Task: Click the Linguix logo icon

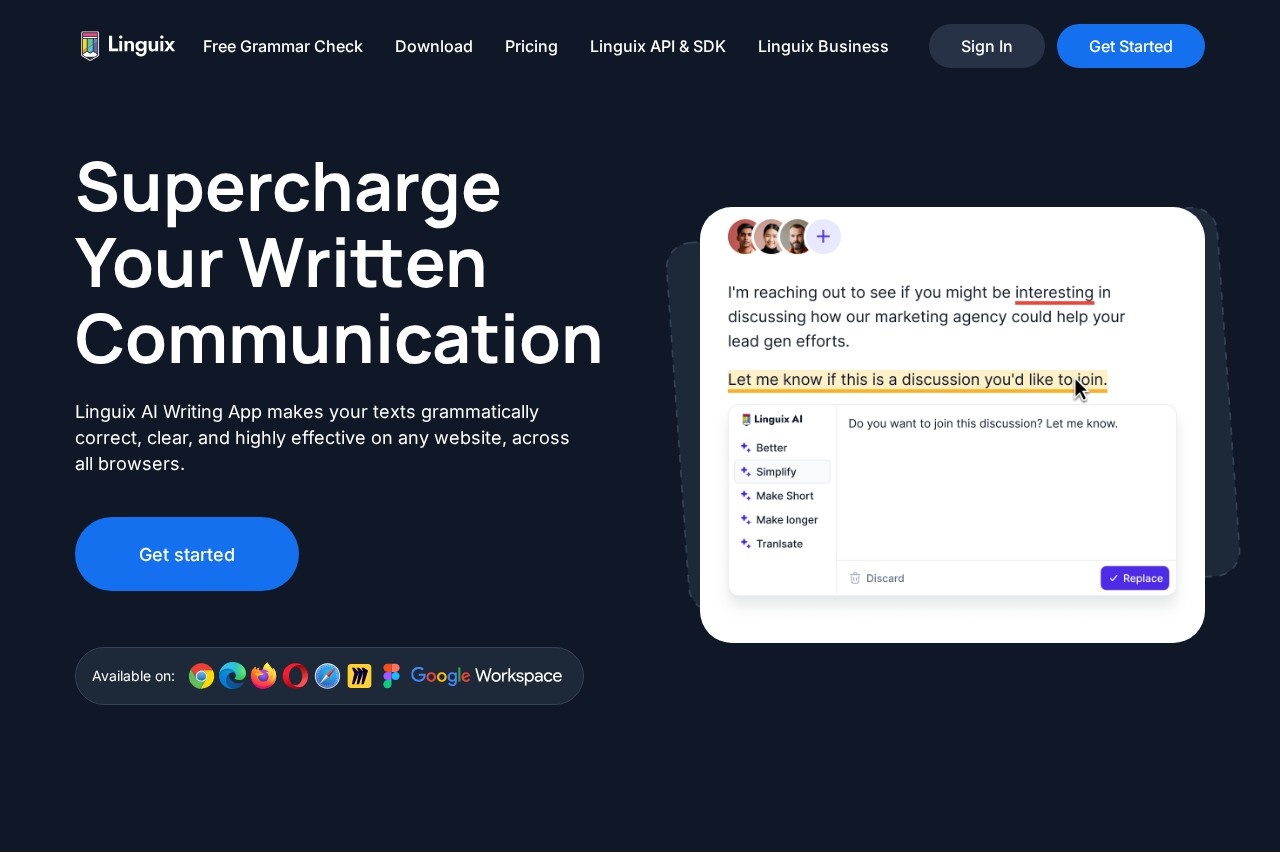Action: 90,46
